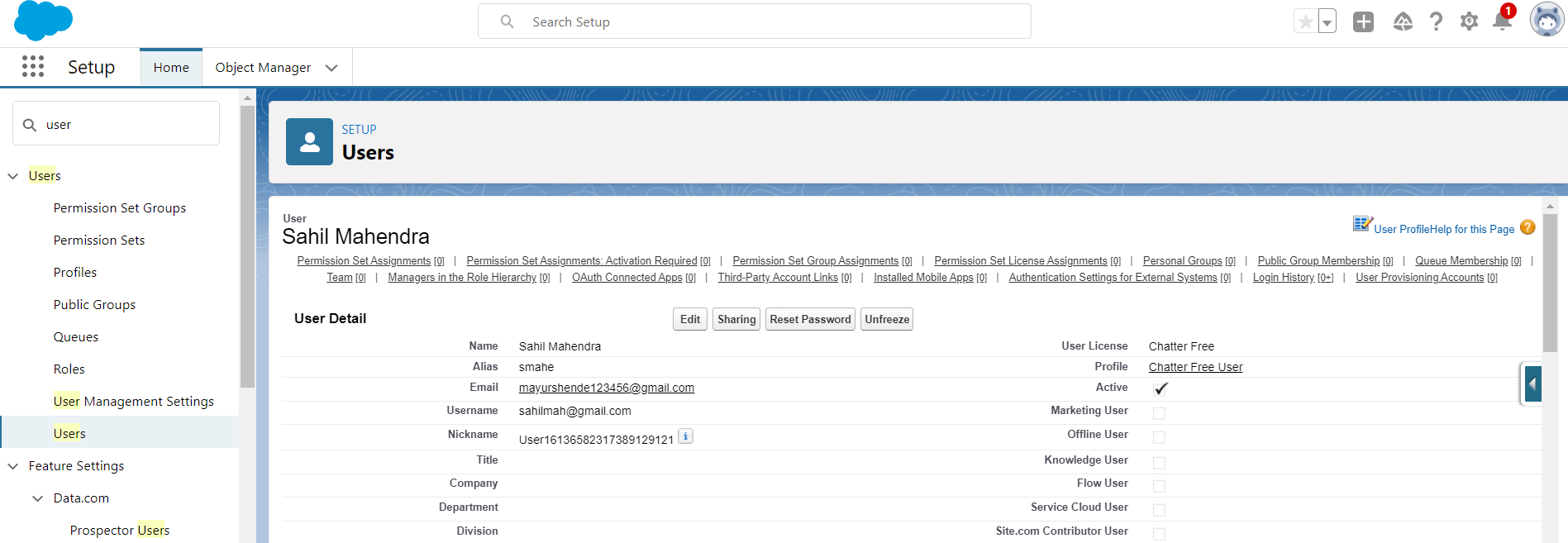1568x543 pixels.
Task: Switch to the Home tab
Action: point(171,68)
